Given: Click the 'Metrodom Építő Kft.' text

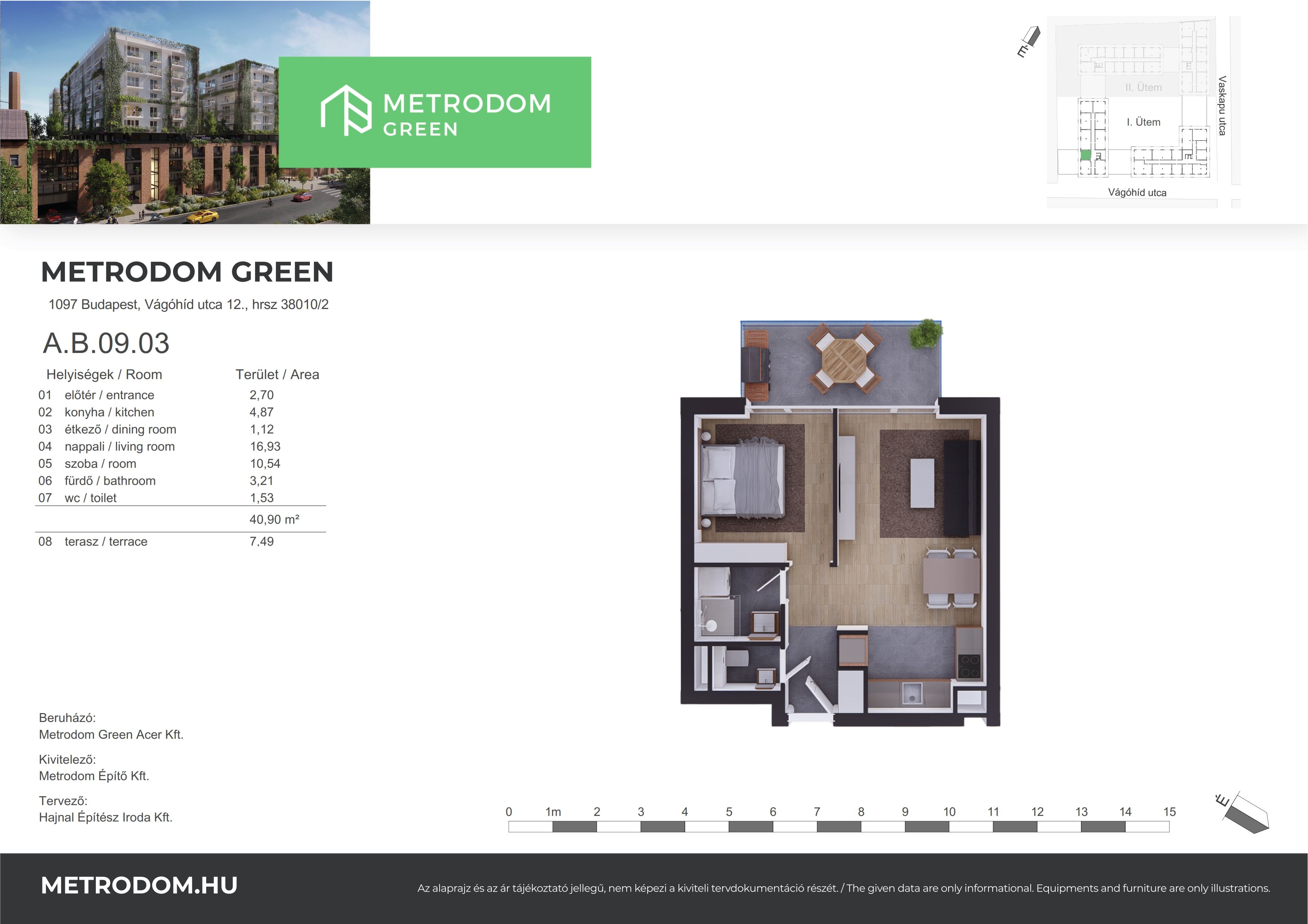Looking at the screenshot, I should click(x=94, y=776).
